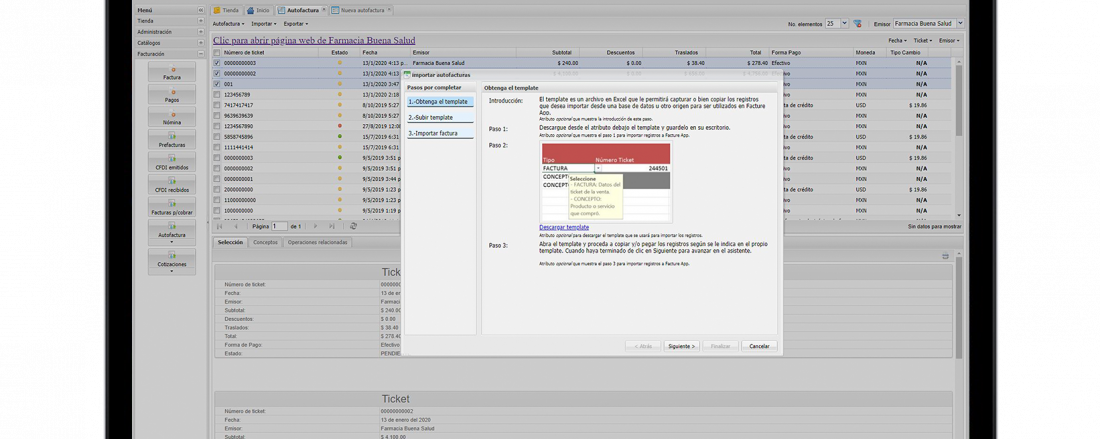Click the page number input field
The height and width of the screenshot is (439, 1100).
tap(280, 227)
